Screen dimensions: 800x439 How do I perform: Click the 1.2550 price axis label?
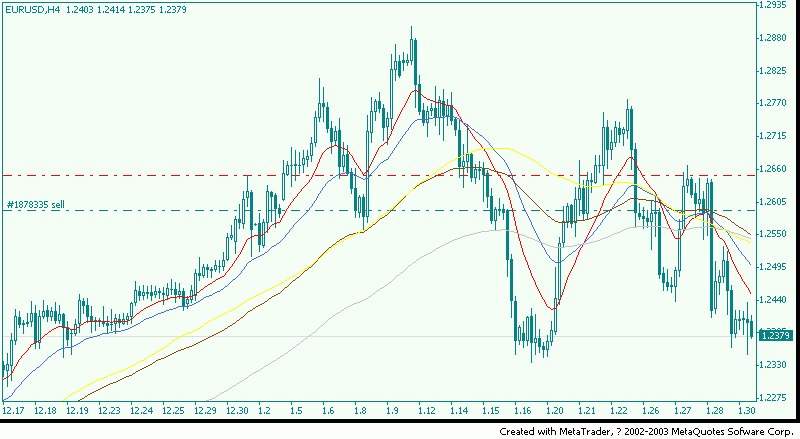click(x=773, y=234)
